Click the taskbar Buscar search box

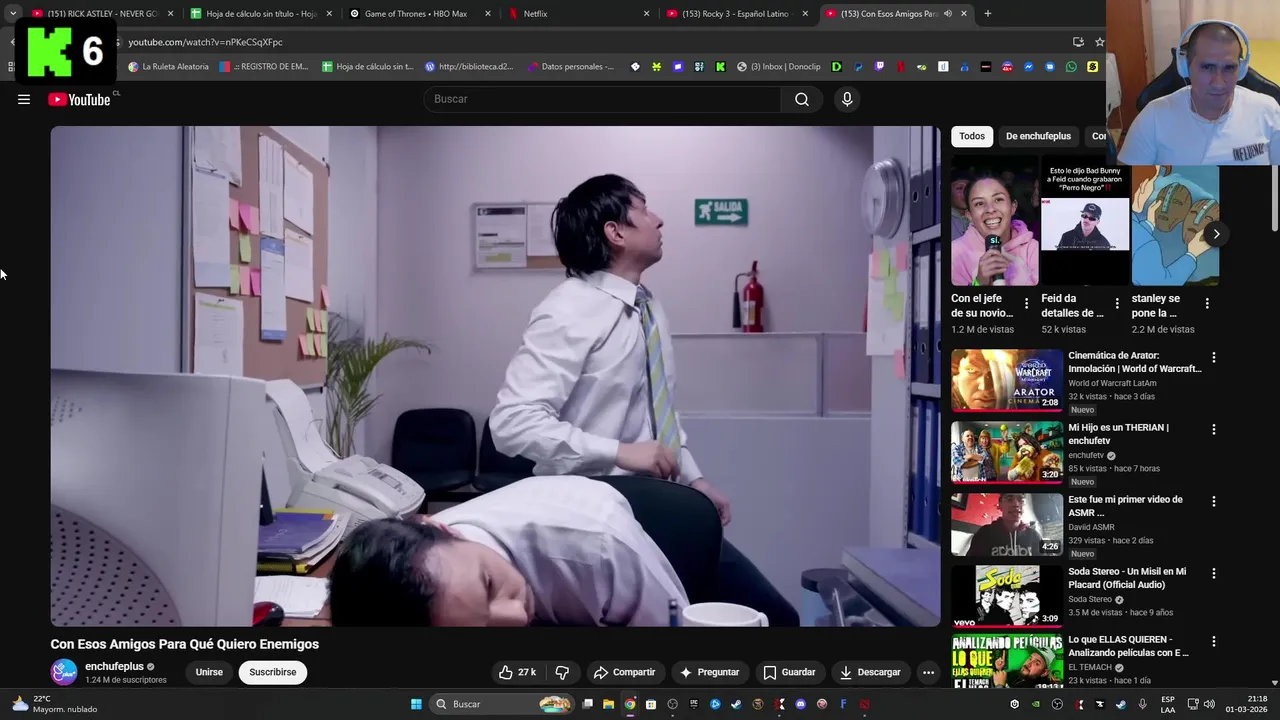(502, 704)
